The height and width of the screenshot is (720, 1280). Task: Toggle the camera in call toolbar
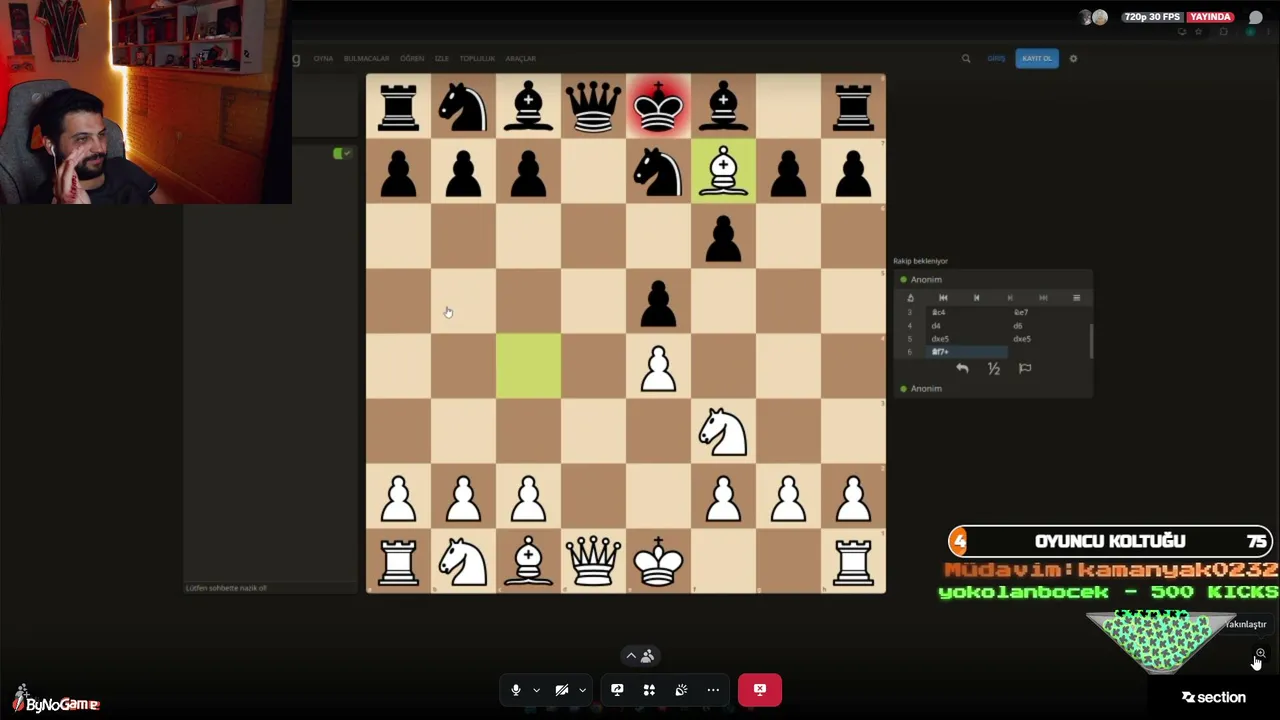pyautogui.click(x=562, y=689)
